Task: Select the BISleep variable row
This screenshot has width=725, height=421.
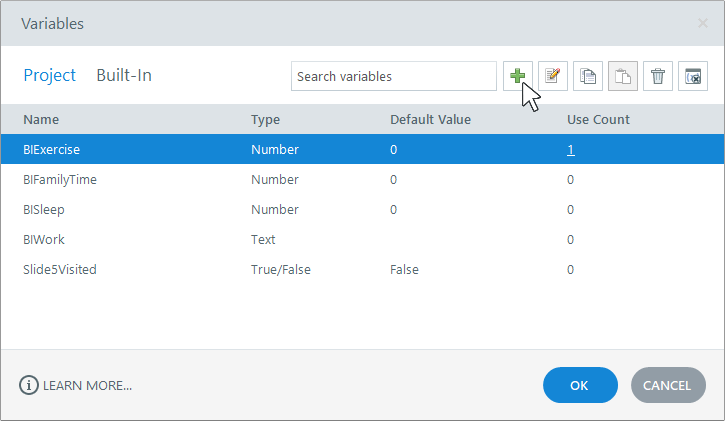Action: pyautogui.click(x=362, y=209)
